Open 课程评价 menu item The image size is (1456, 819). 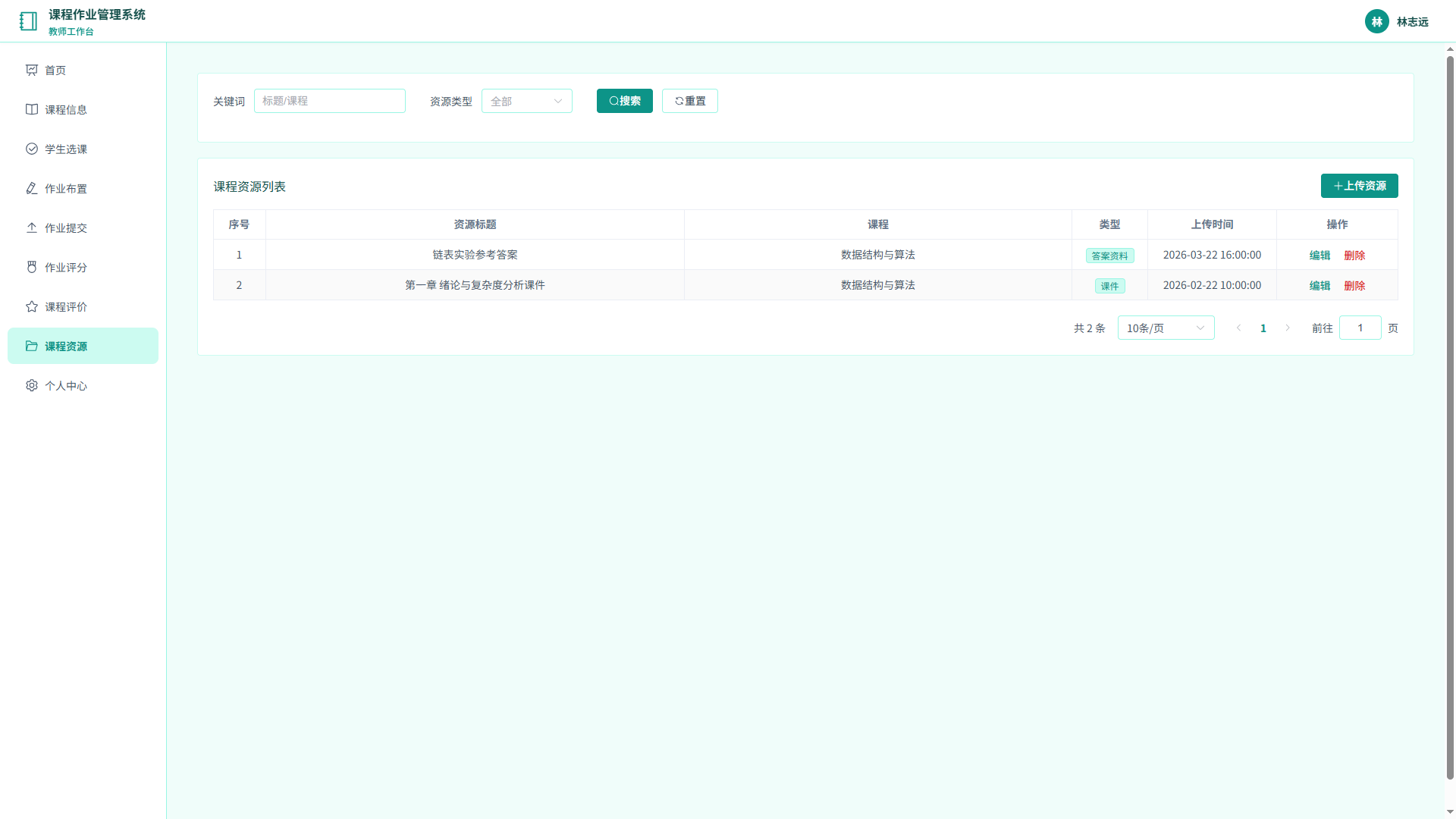[83, 306]
